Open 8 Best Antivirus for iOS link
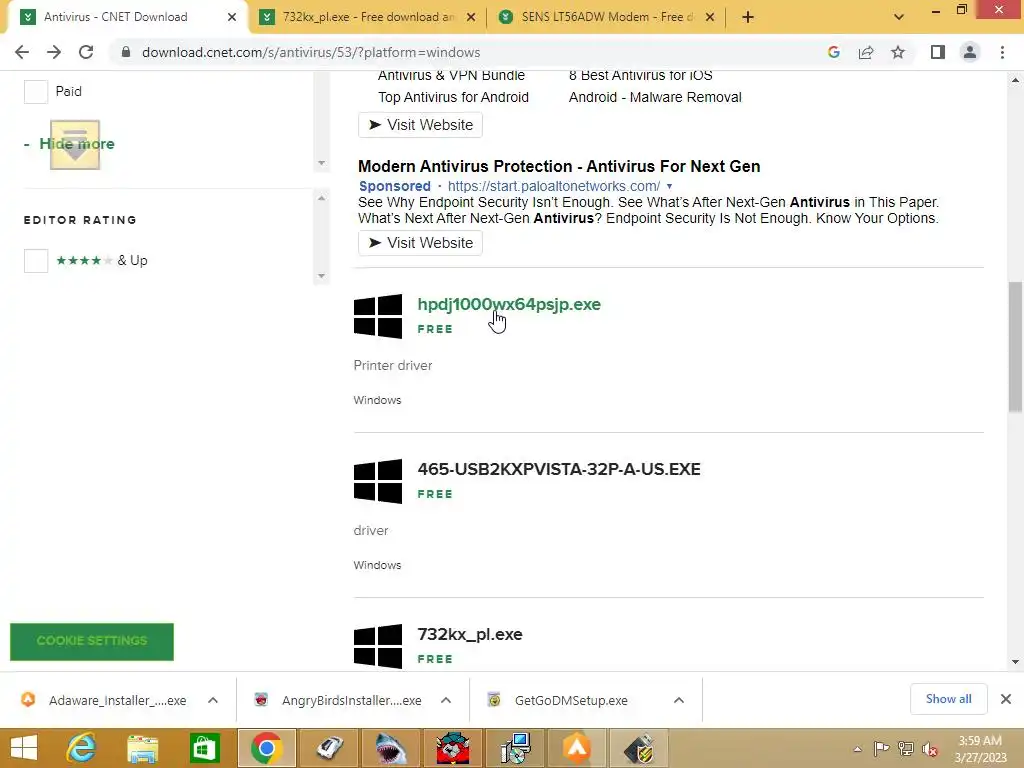Image resolution: width=1024 pixels, height=768 pixels. click(x=641, y=76)
